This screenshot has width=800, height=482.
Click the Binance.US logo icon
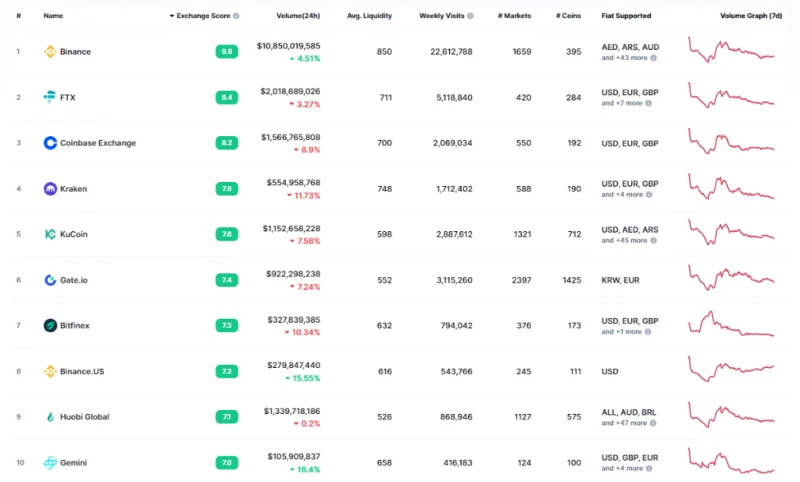tap(50, 371)
